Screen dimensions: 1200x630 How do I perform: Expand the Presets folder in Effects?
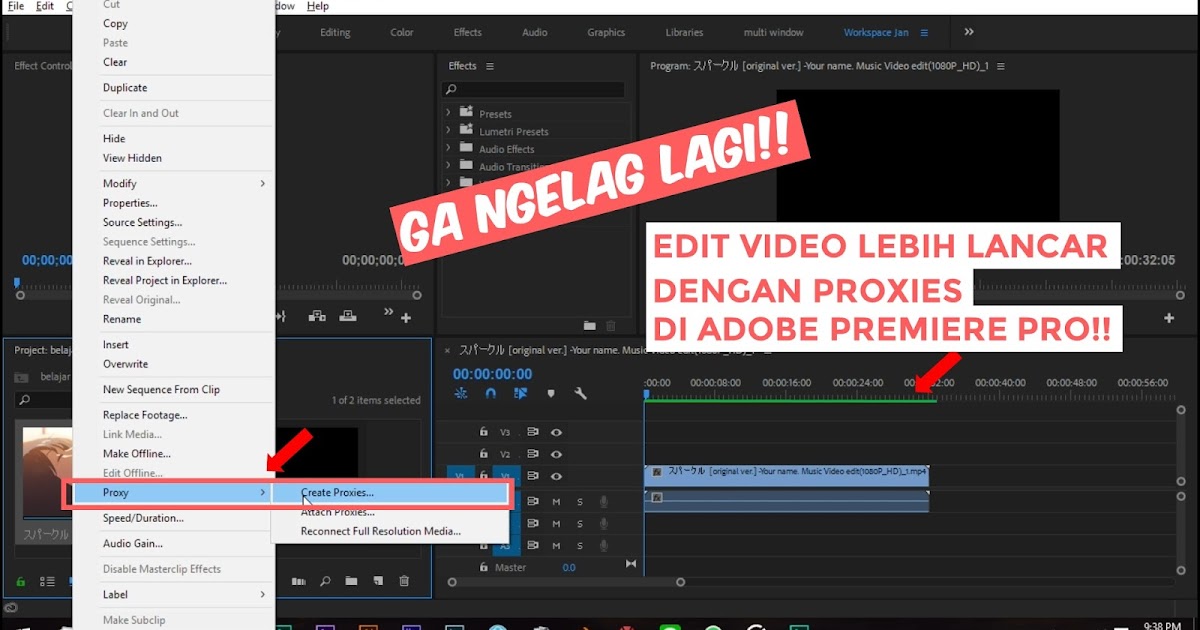pyautogui.click(x=448, y=113)
